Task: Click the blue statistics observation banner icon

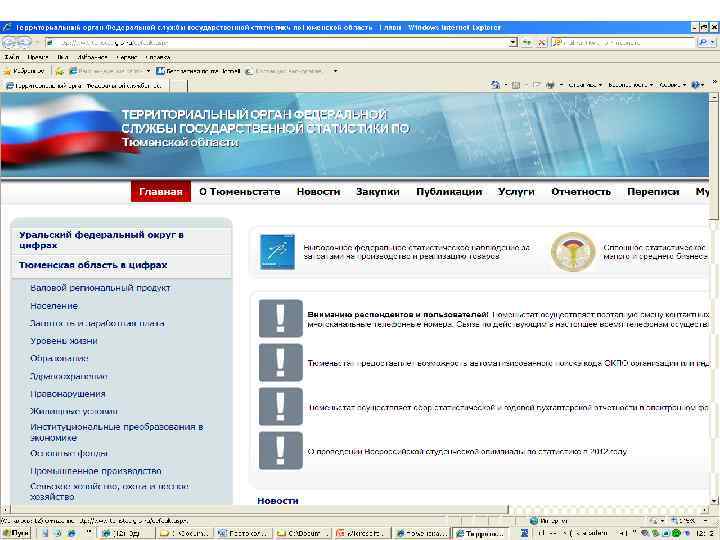Action: pyautogui.click(x=277, y=252)
